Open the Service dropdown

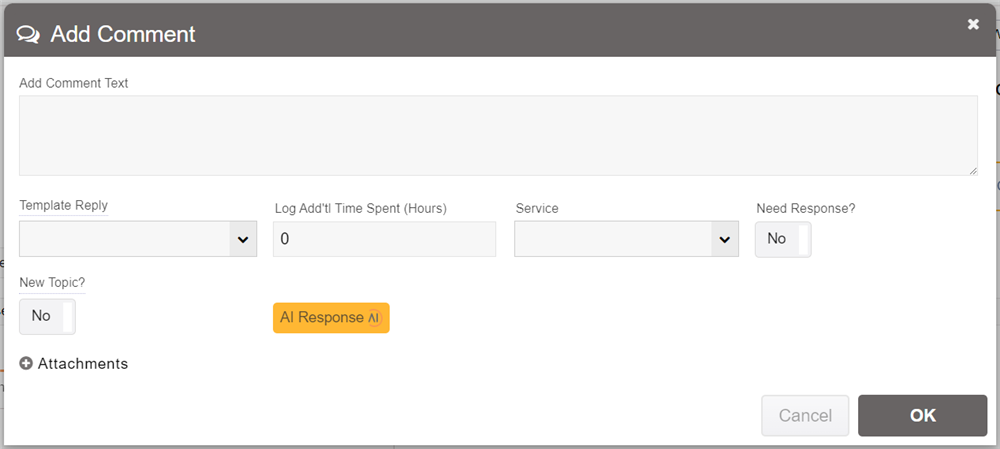pyautogui.click(x=614, y=239)
